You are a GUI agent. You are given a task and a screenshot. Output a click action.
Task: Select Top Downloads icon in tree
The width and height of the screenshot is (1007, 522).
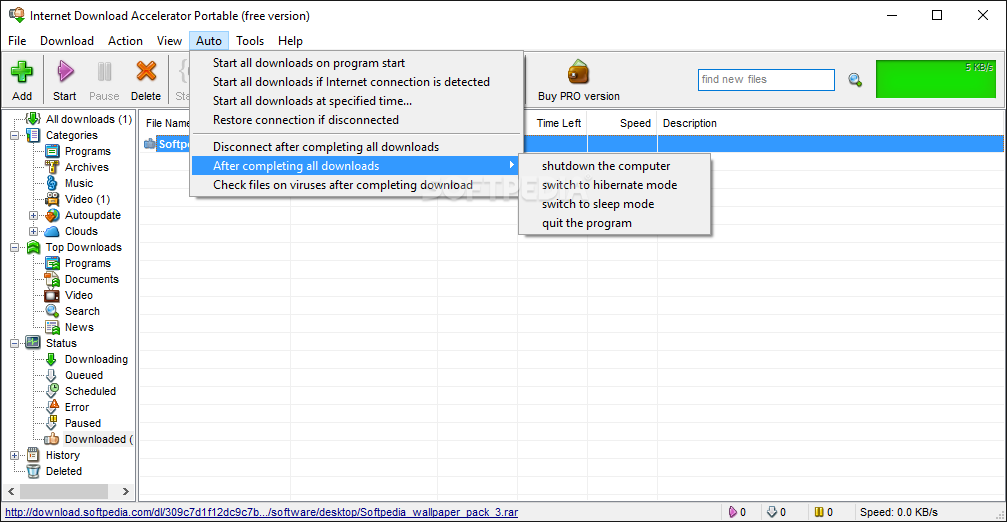pyautogui.click(x=33, y=247)
